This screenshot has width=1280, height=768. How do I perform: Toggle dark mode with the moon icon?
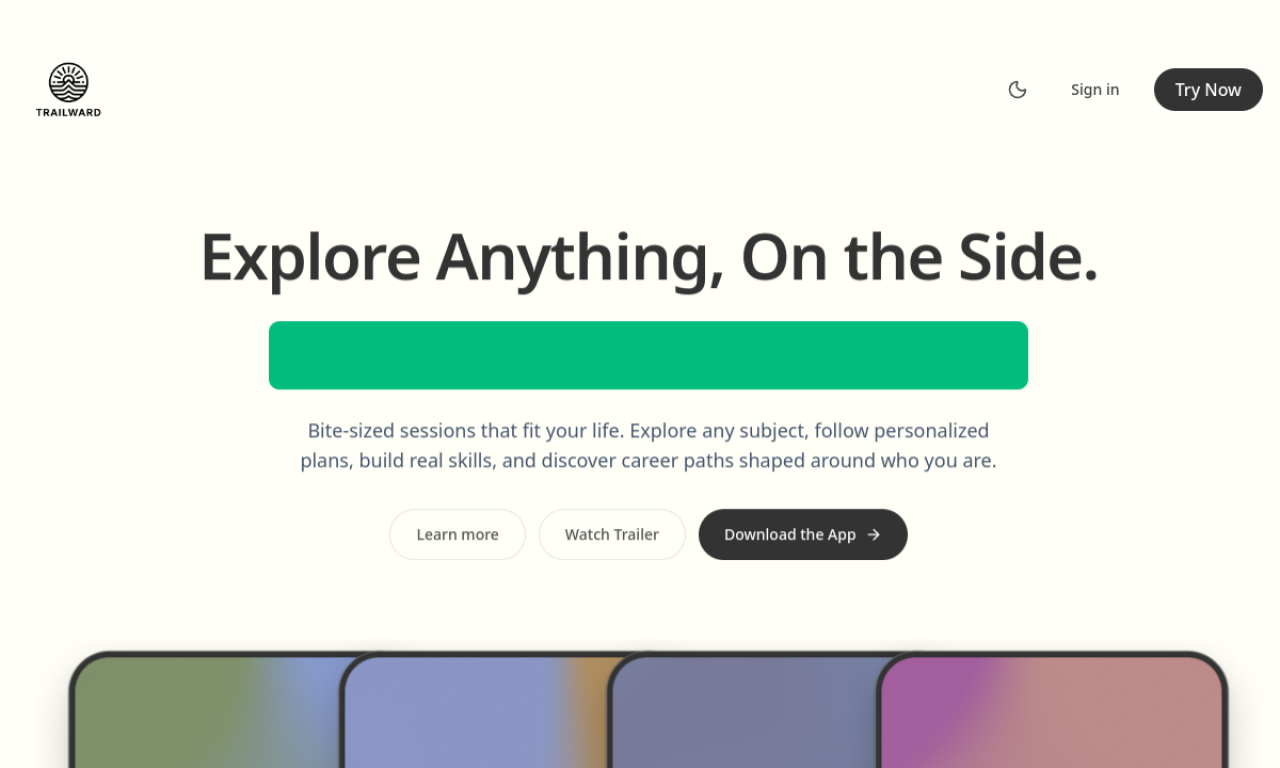coord(1017,90)
